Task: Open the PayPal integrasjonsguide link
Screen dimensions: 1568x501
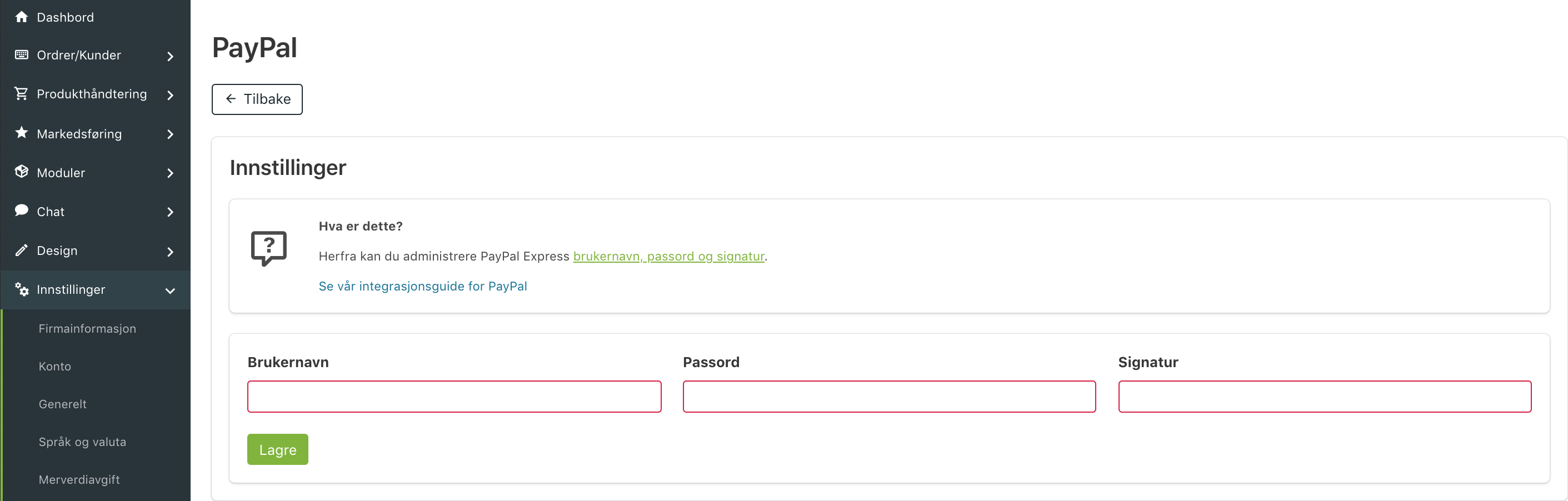Action: (422, 286)
